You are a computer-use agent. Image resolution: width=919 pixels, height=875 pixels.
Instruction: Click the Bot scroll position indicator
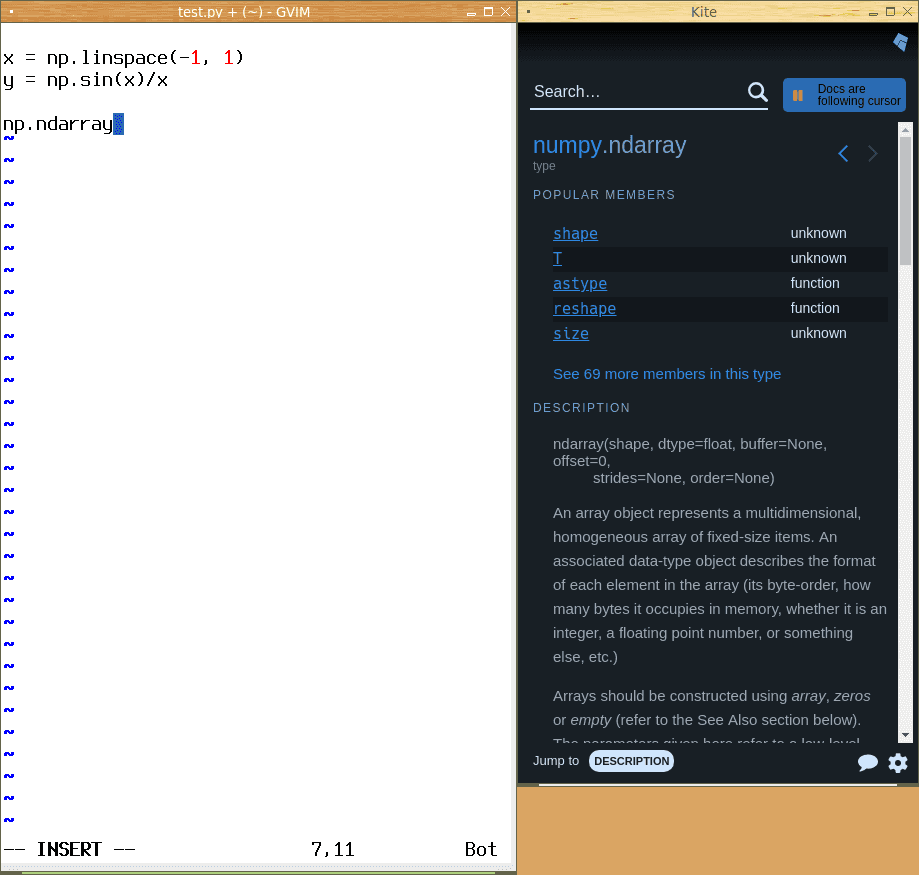click(481, 849)
